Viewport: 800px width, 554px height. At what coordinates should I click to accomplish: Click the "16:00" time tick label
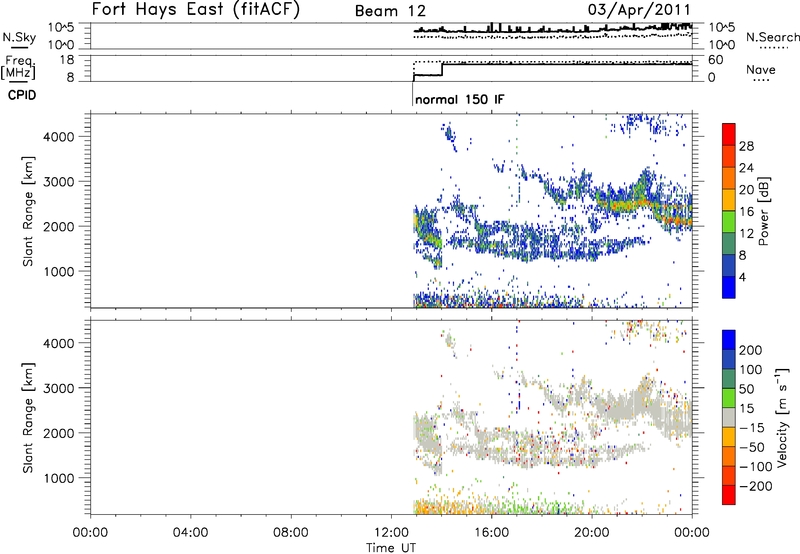491,533
